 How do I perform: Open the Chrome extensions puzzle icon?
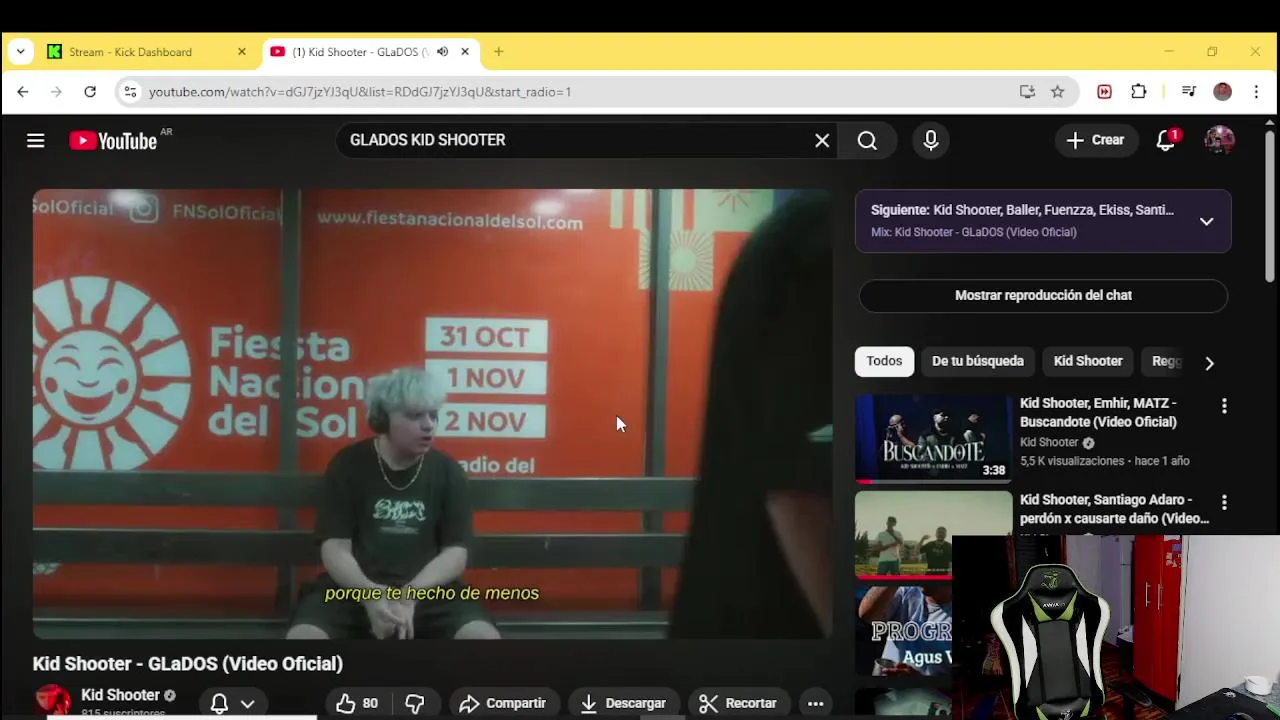1138,92
